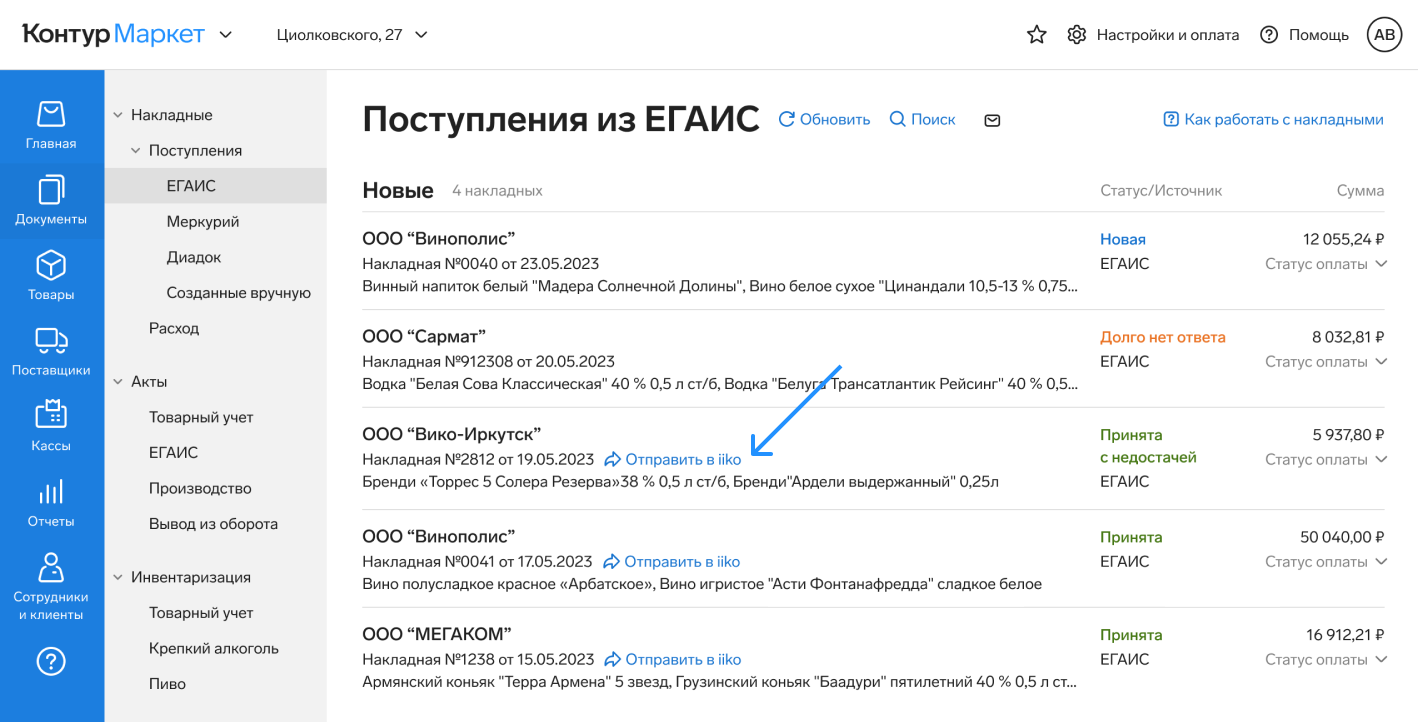
Task: Click the Долго нет ответа status
Action: (x=1163, y=338)
